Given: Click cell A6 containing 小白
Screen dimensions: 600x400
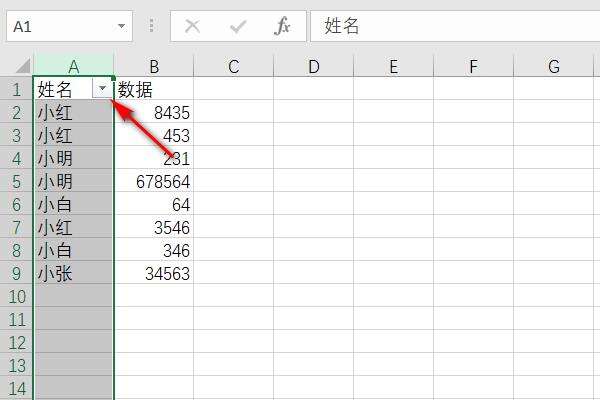Looking at the screenshot, I should click(73, 204).
